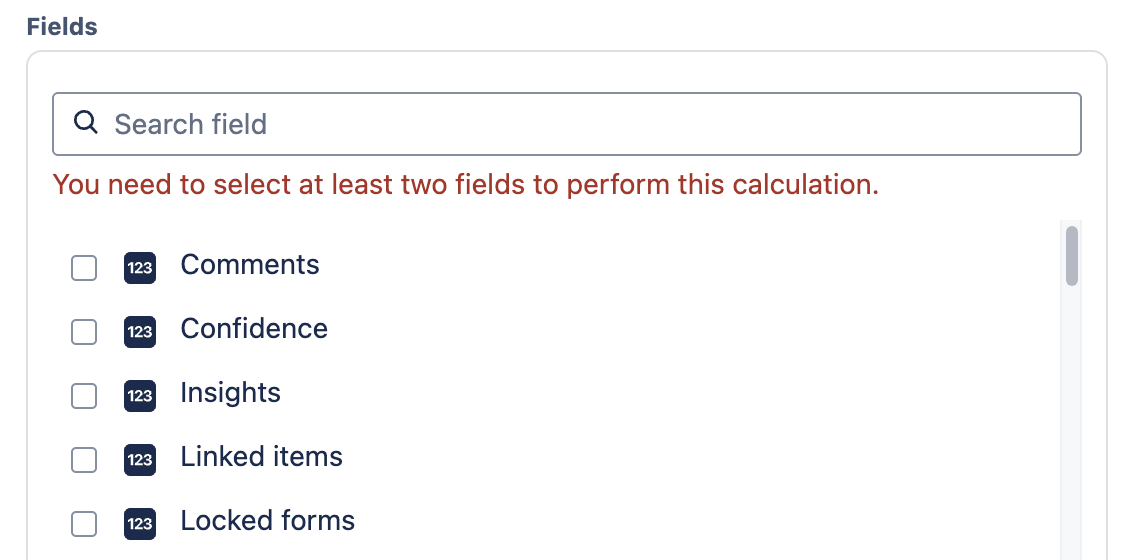The height and width of the screenshot is (560, 1124).
Task: Click the 123 number icon beside Confidence
Action: [x=140, y=332]
